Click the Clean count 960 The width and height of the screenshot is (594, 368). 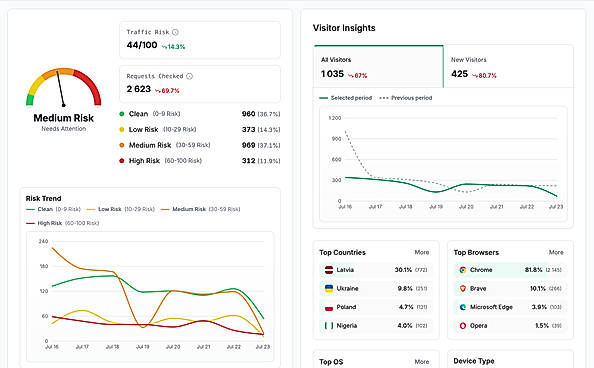[249, 114]
